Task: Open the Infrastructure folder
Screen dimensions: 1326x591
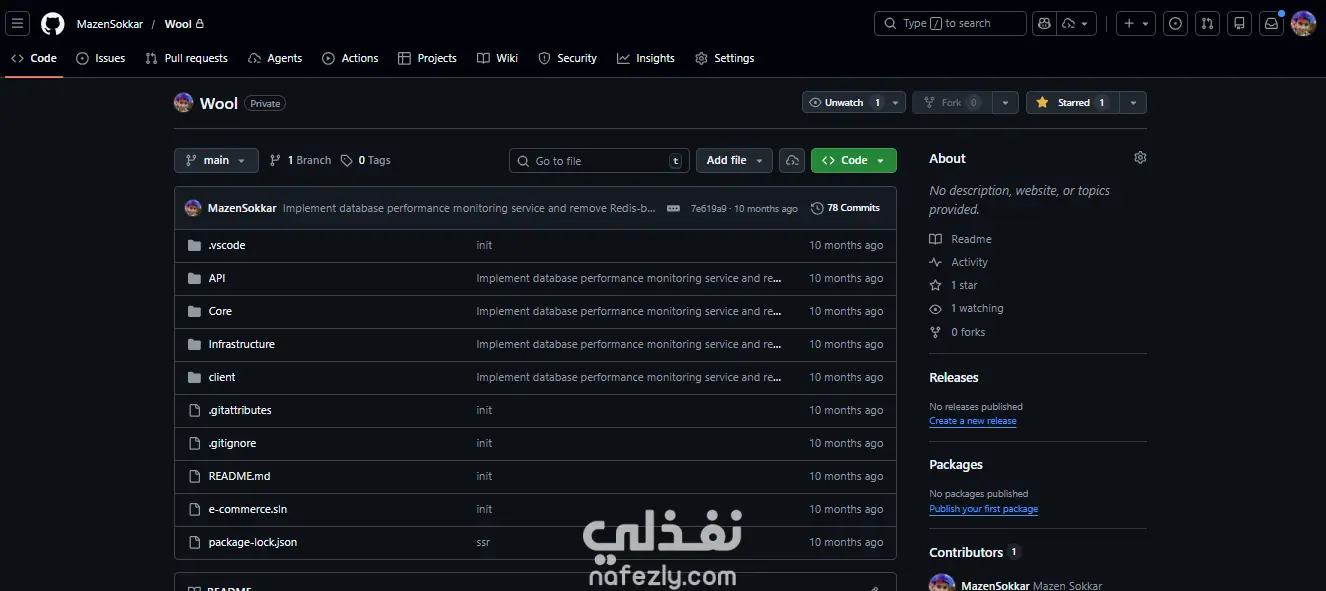Action: (241, 344)
